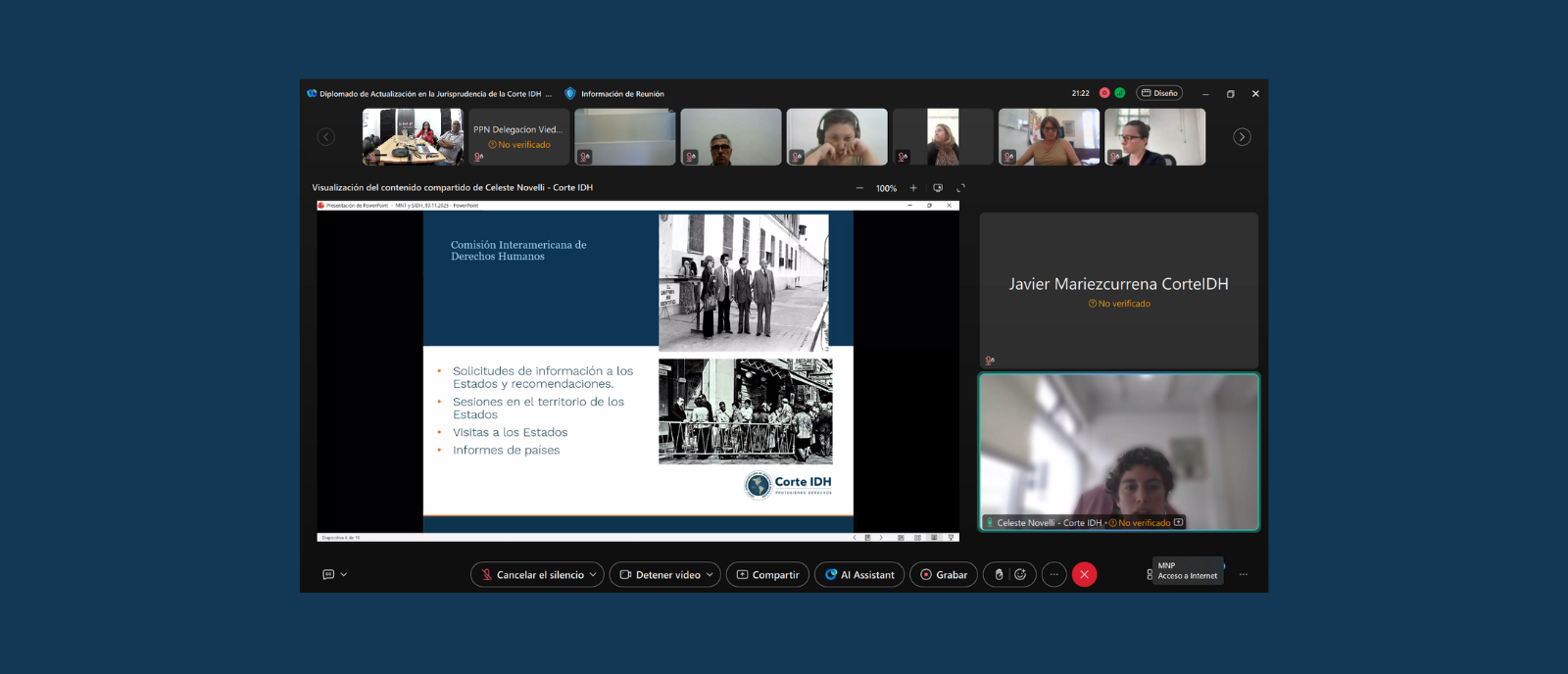Expand the closed captions options chevron
The height and width of the screenshot is (674, 1568).
coord(344,575)
